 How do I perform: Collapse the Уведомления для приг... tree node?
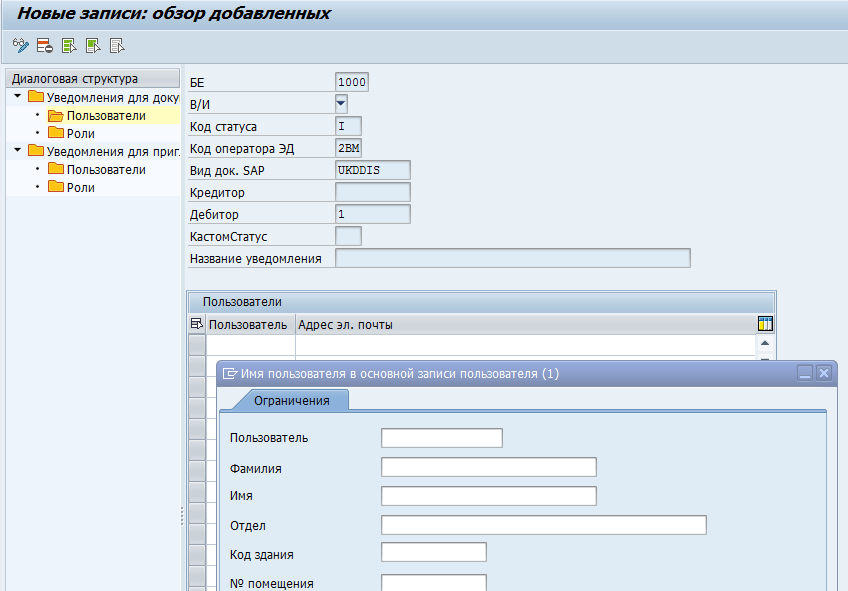[17, 151]
